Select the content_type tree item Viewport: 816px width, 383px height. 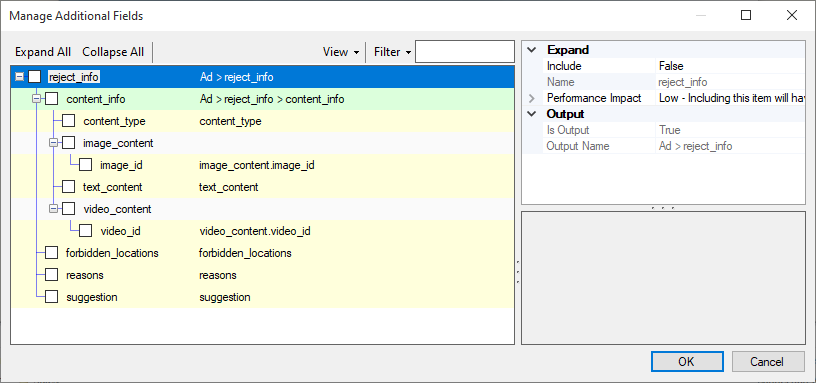pyautogui.click(x=114, y=121)
